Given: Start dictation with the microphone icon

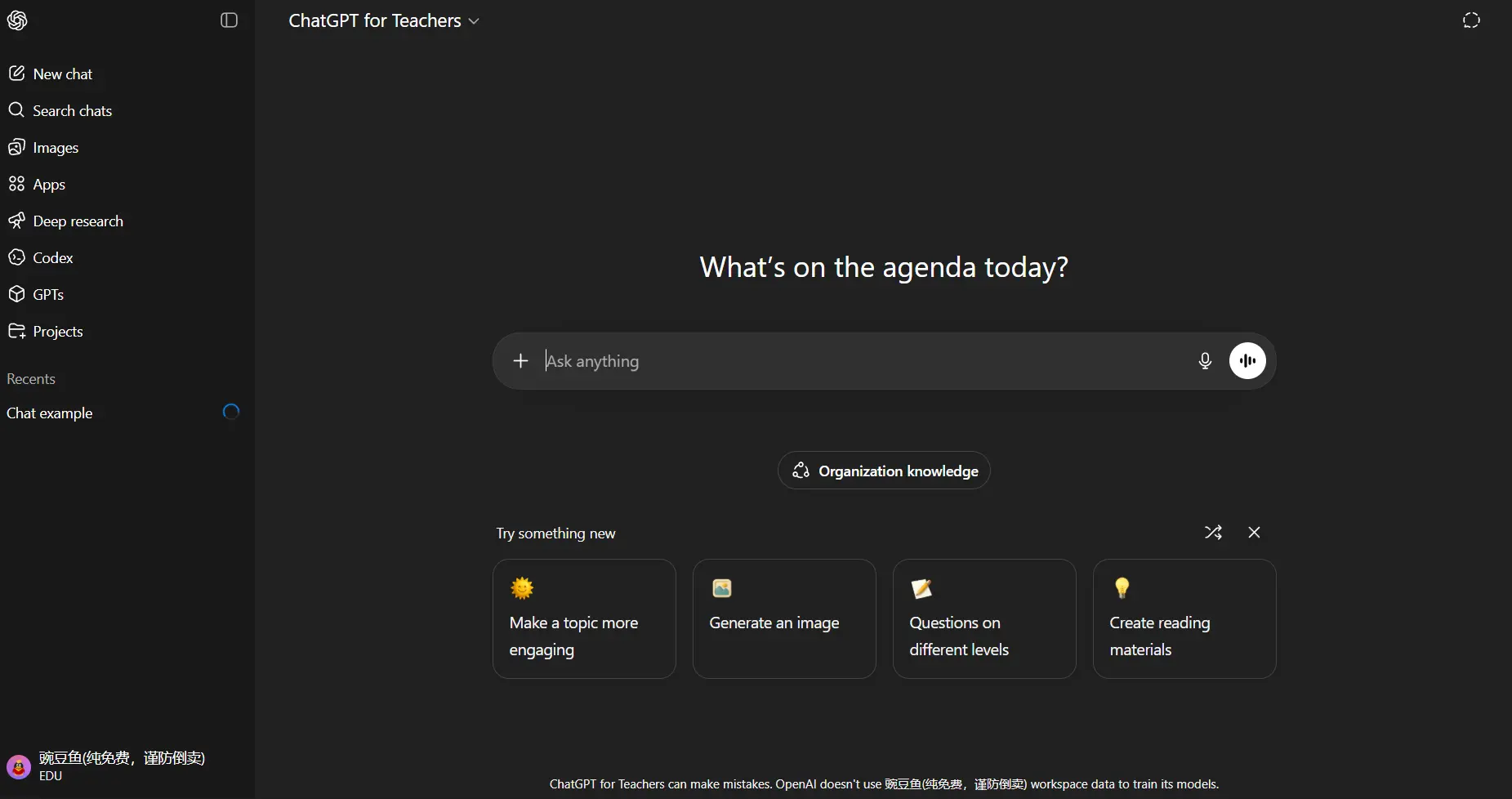Looking at the screenshot, I should click(x=1205, y=361).
